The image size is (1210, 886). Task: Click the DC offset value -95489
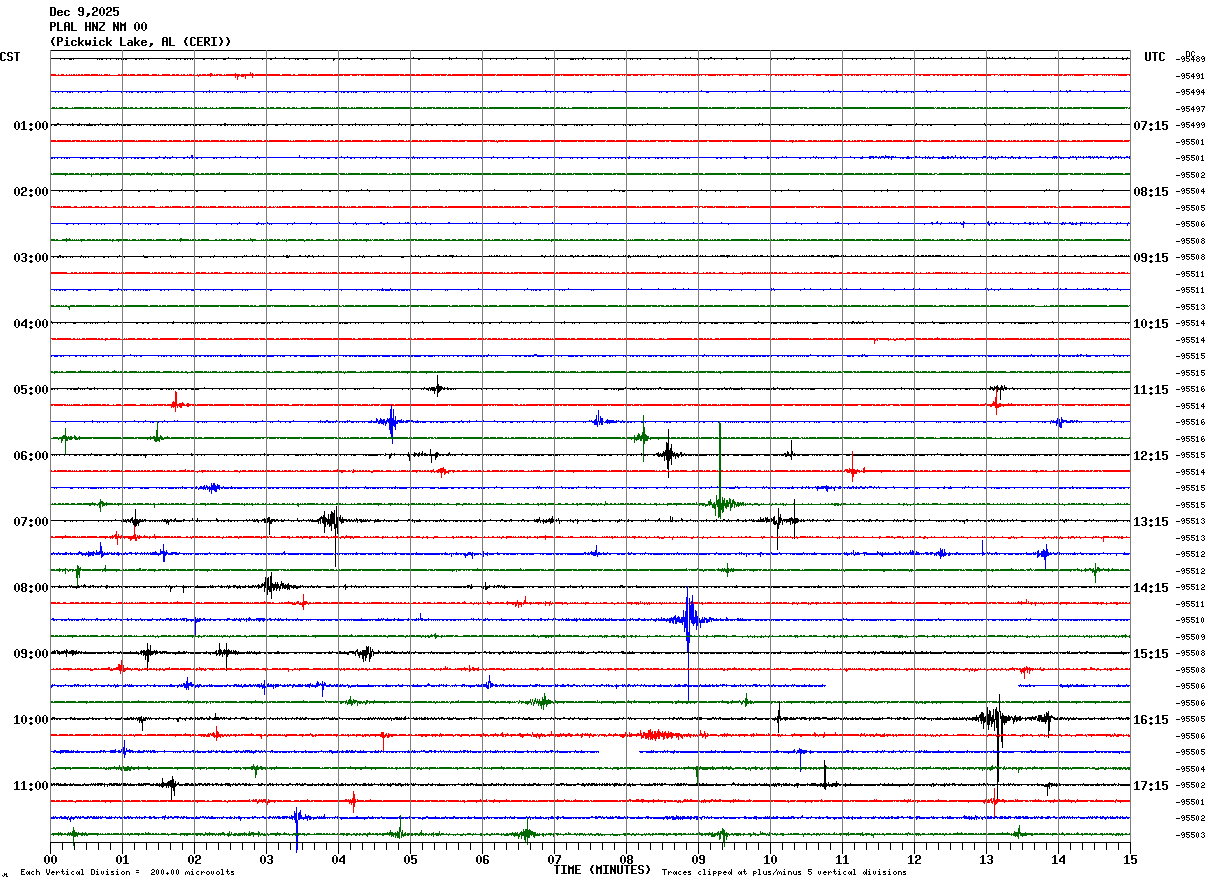tap(1191, 60)
